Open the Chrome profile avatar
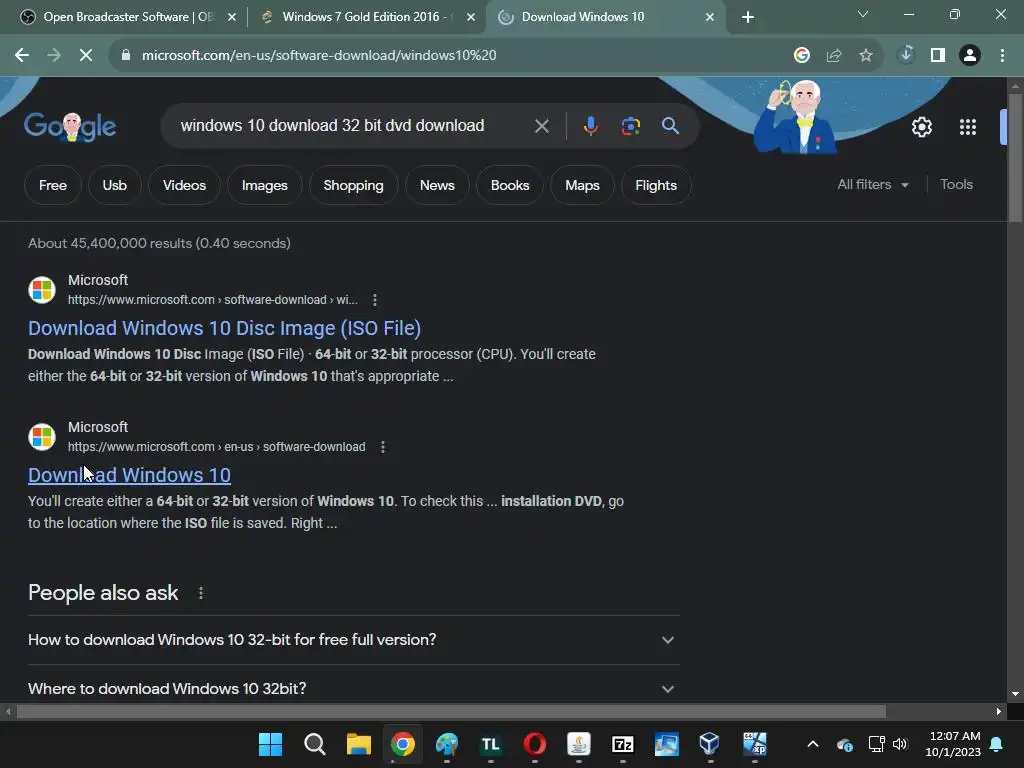The image size is (1024, 768). (970, 56)
